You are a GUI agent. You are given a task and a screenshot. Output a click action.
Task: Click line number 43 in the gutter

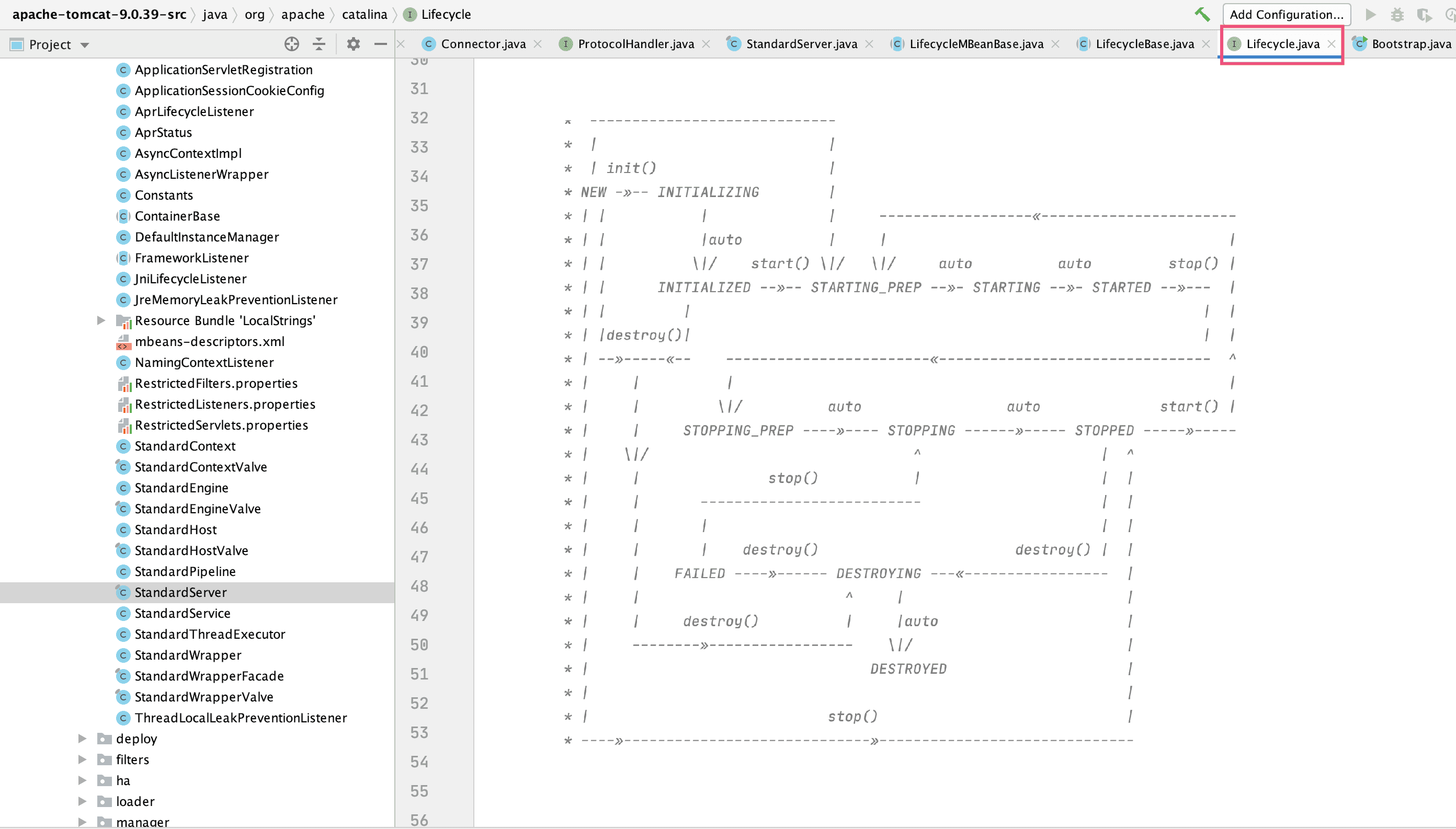[x=419, y=440]
